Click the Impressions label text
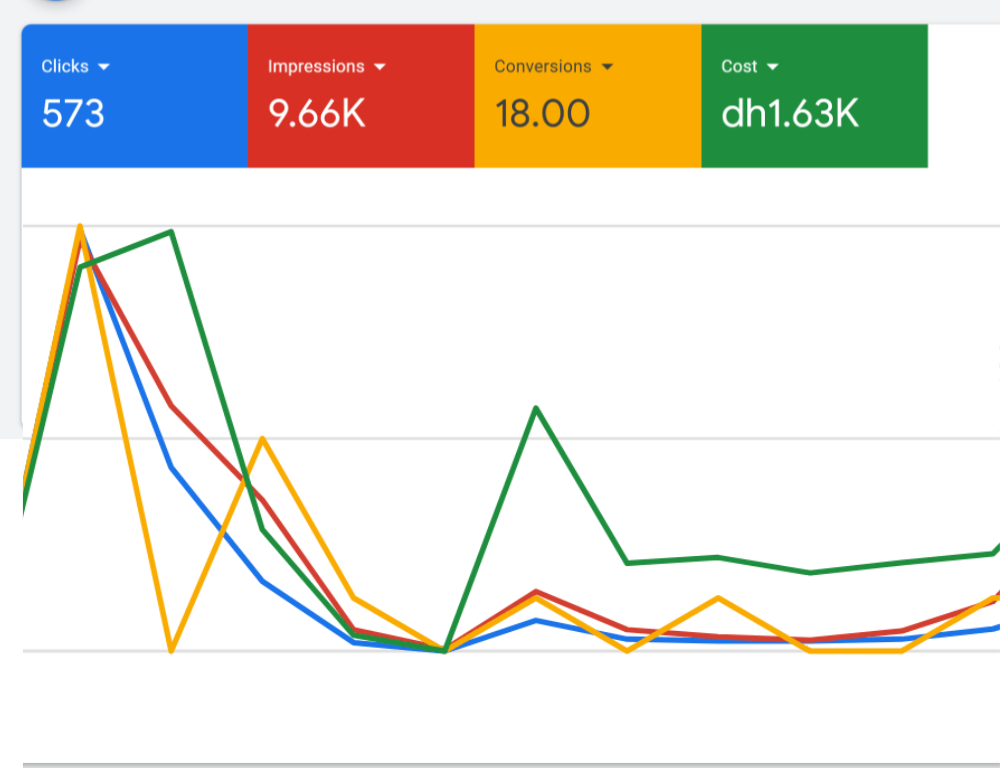1000x768 pixels. click(x=316, y=67)
